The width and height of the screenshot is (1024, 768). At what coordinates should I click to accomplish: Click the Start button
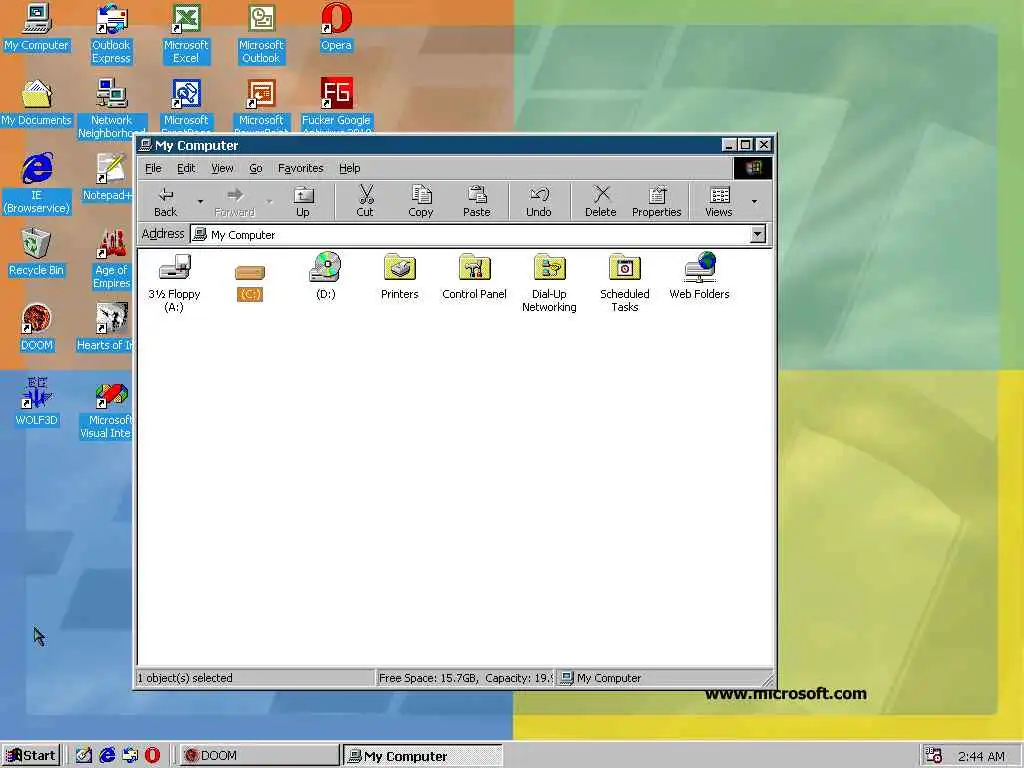[31, 756]
